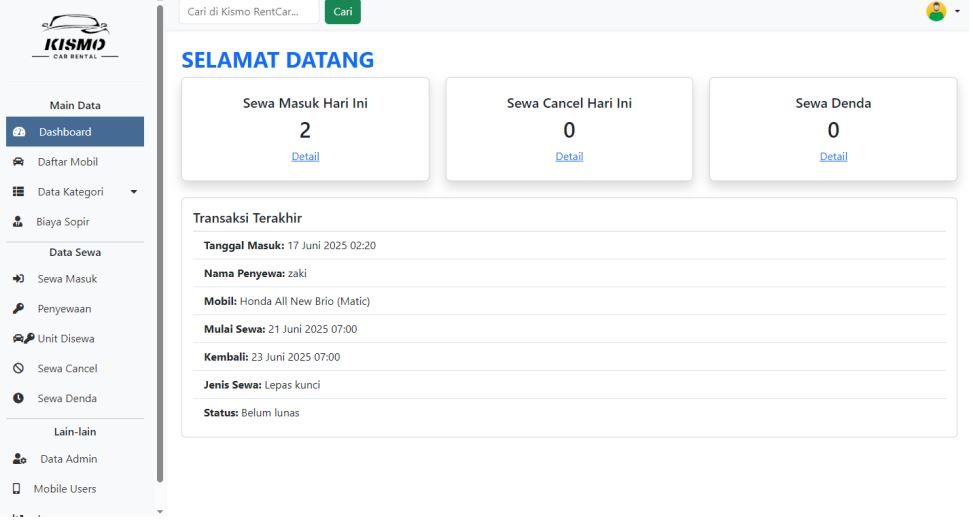Click the Kismo RentCar search field
The width and height of the screenshot is (973, 521).
click(x=248, y=11)
